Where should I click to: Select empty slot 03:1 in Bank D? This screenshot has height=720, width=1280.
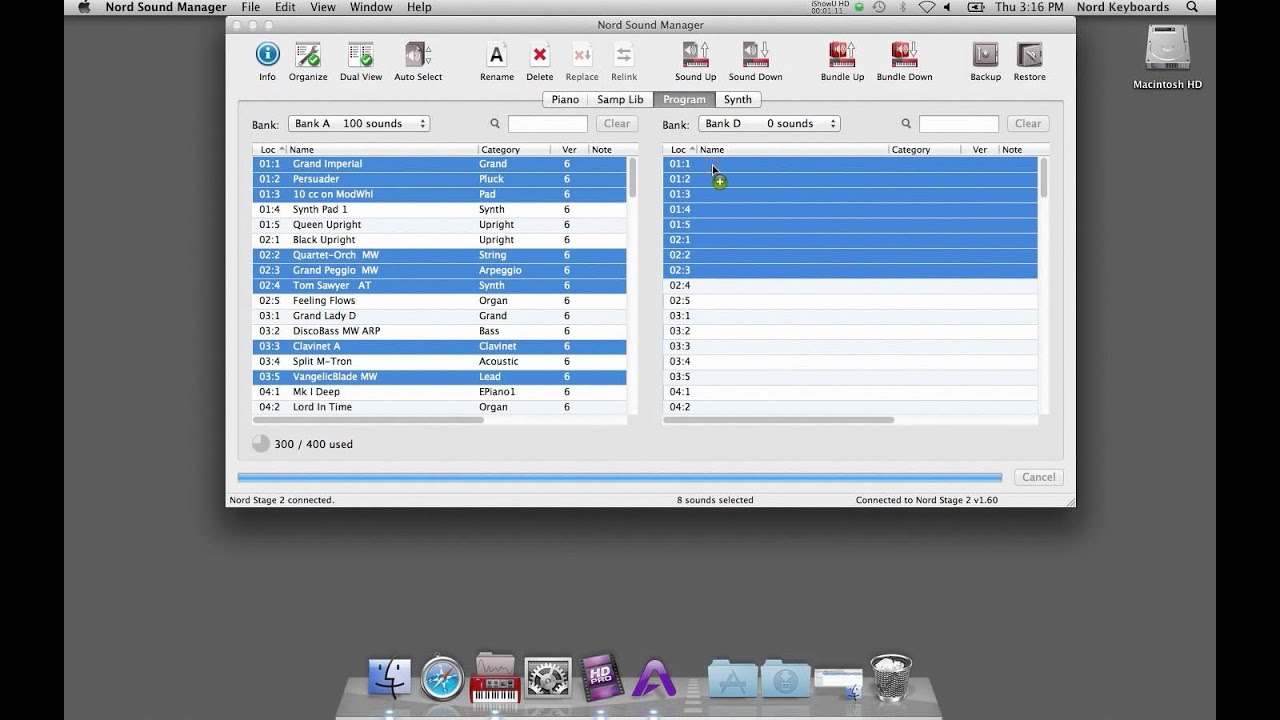[x=850, y=316]
